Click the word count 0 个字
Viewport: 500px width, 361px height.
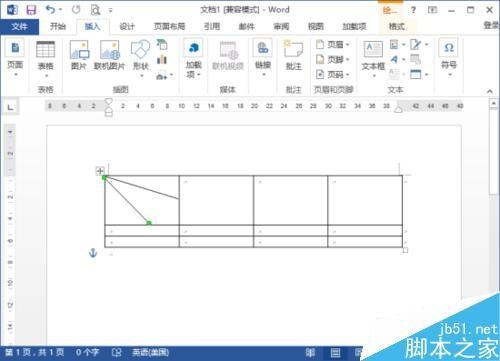(x=87, y=352)
